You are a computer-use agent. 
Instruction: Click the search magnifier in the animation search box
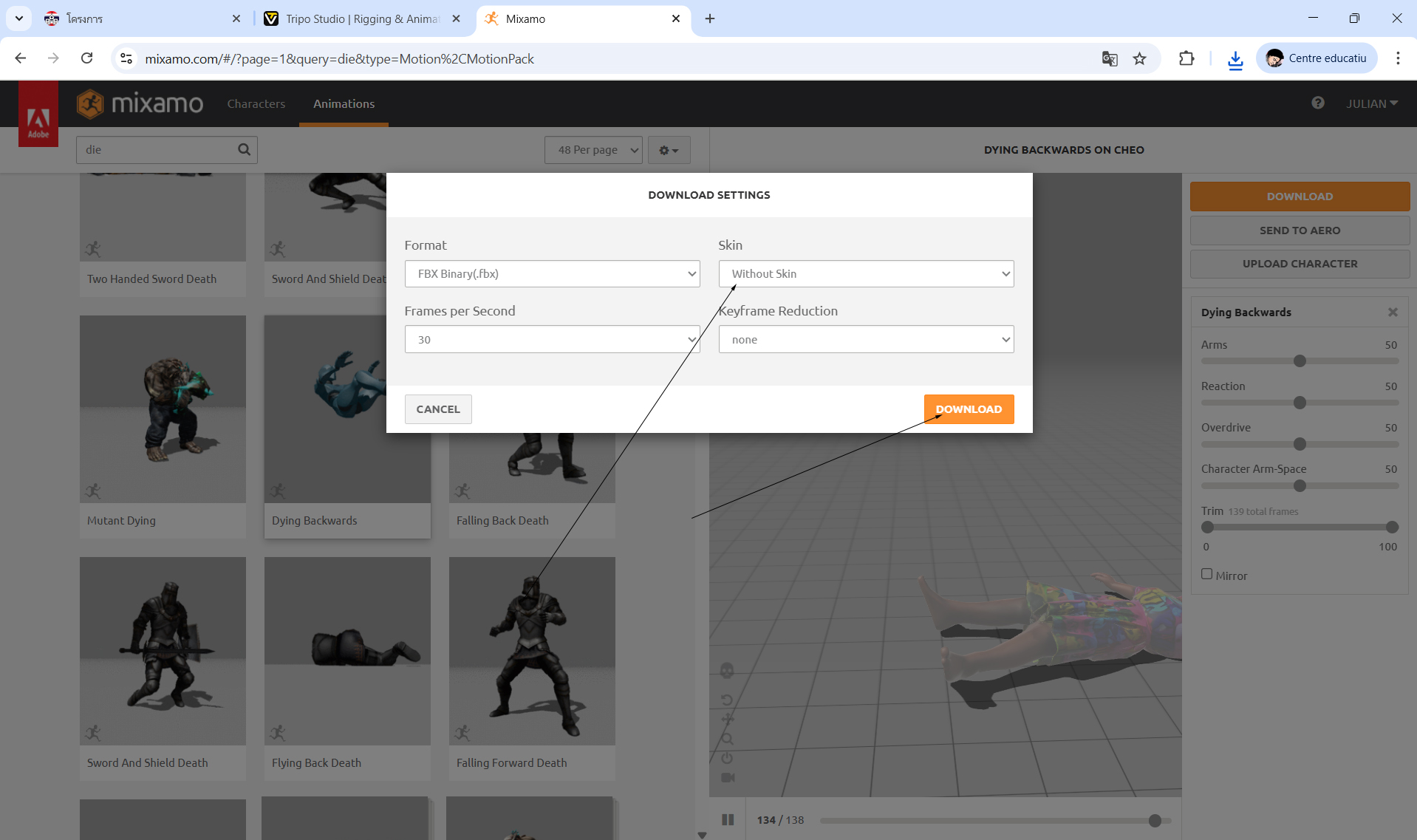(x=244, y=150)
